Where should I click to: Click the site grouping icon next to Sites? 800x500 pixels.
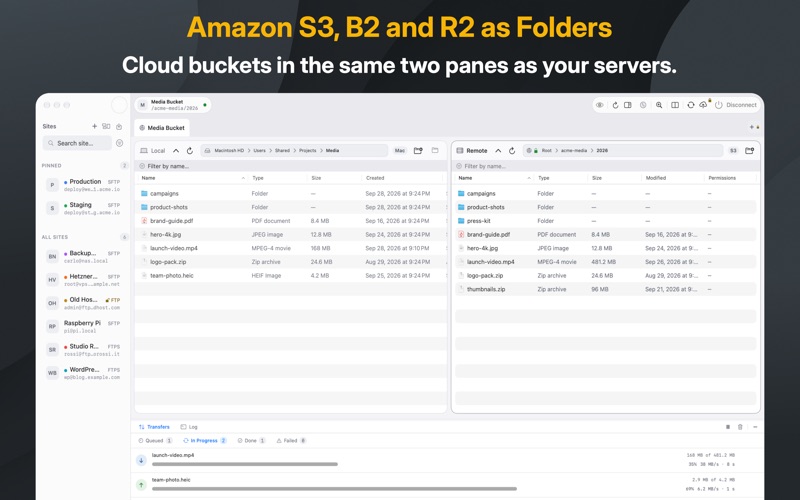click(106, 126)
